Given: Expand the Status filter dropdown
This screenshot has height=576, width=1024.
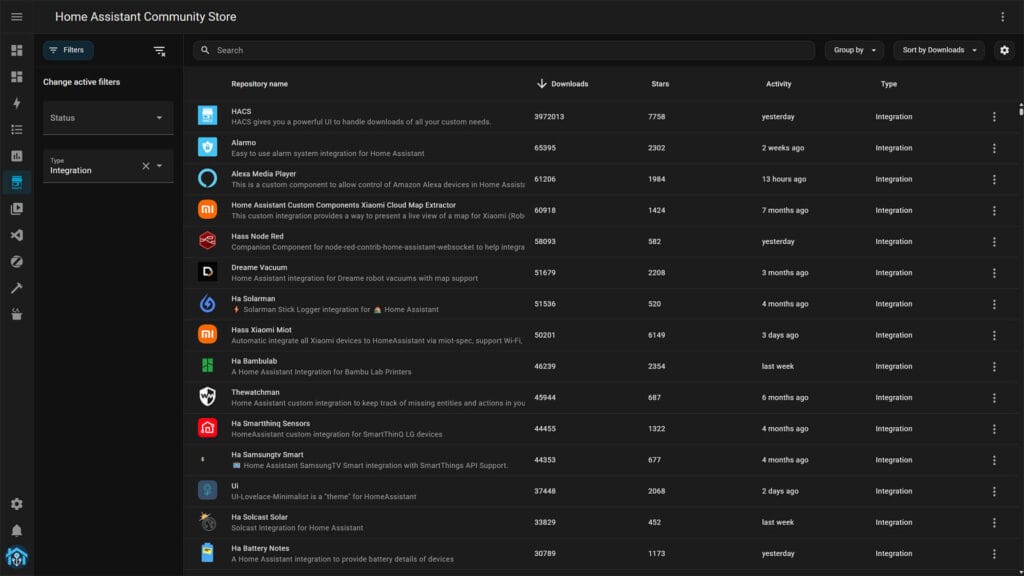Looking at the screenshot, I should [108, 118].
